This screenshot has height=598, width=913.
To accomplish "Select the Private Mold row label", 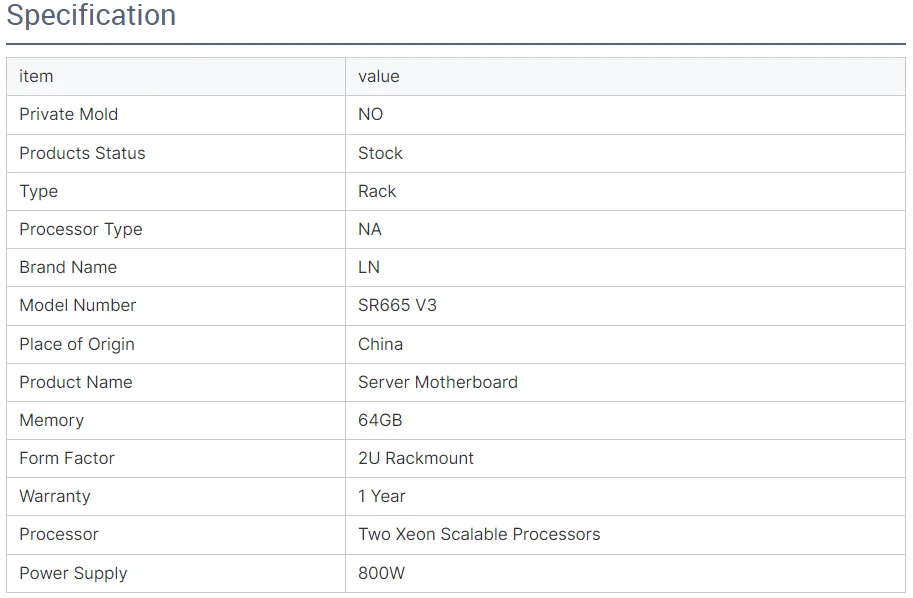I will click(x=68, y=114).
